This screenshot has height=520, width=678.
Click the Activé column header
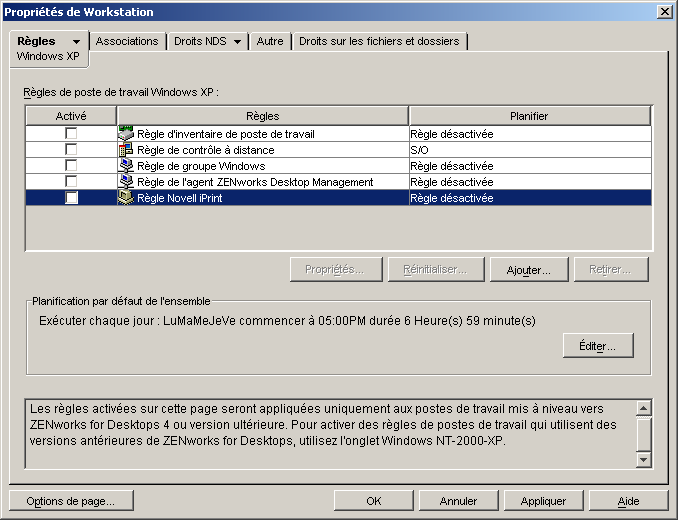coord(71,116)
